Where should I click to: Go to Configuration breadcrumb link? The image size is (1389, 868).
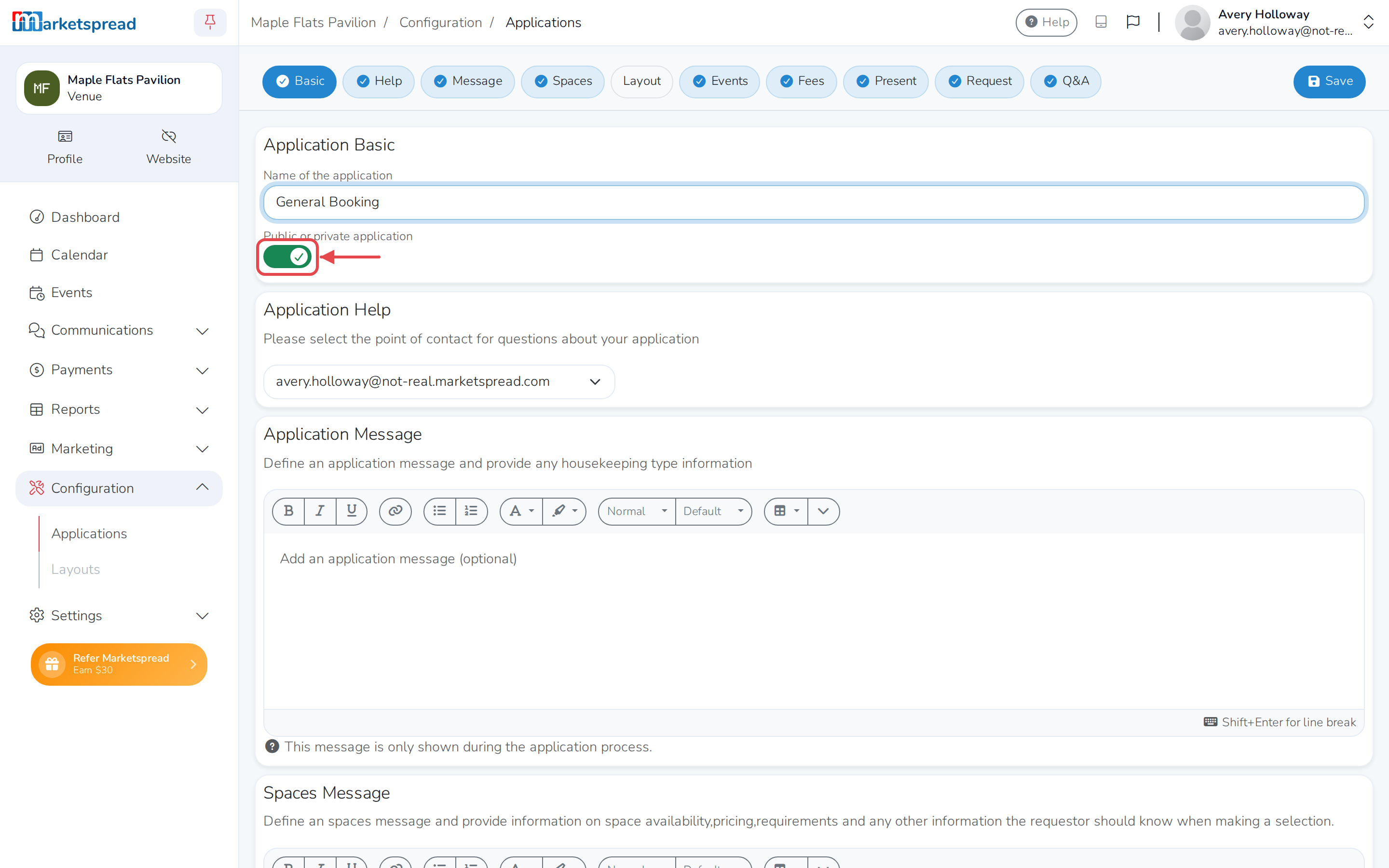pyautogui.click(x=440, y=22)
